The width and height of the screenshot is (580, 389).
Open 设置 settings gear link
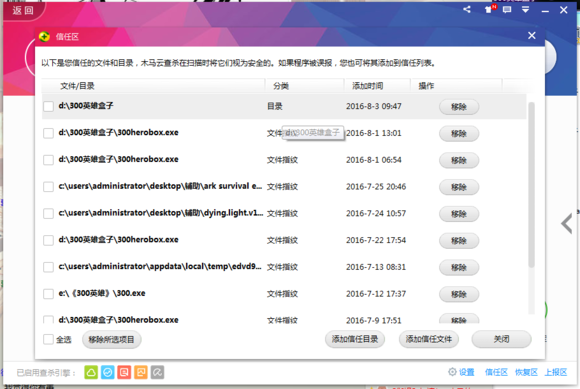pyautogui.click(x=461, y=372)
